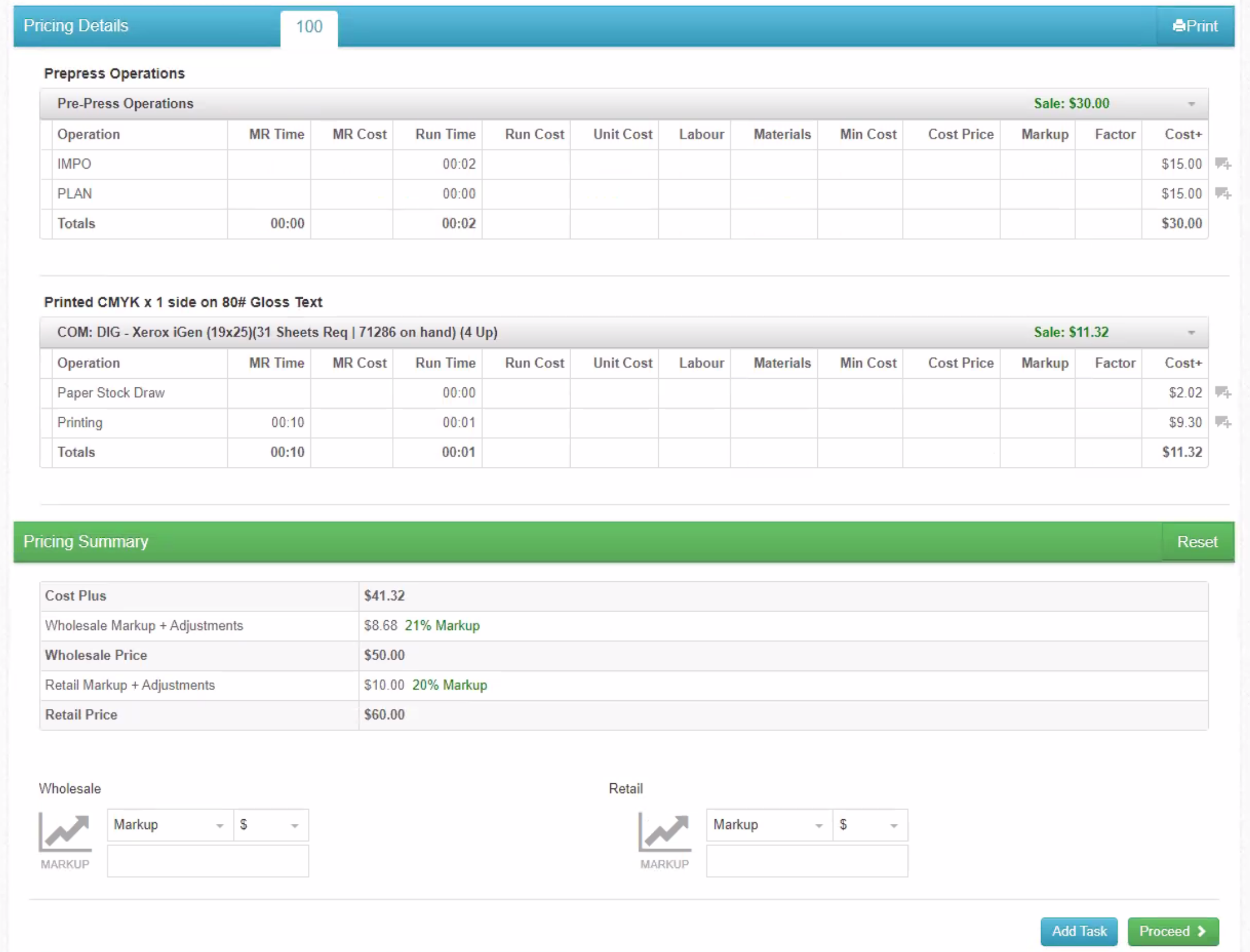Click the add-note icon beside the Printing row

click(1223, 422)
